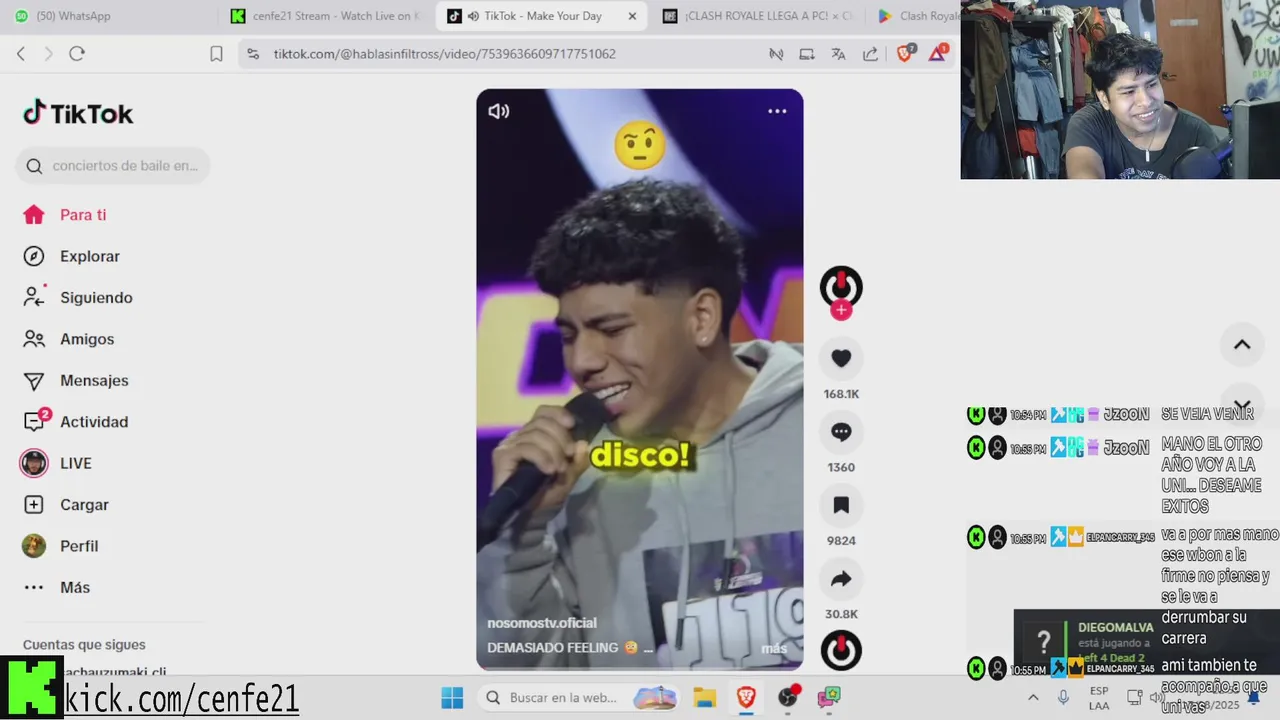The width and height of the screenshot is (1280, 720).
Task: Like the video with the heart icon
Action: [x=841, y=358]
